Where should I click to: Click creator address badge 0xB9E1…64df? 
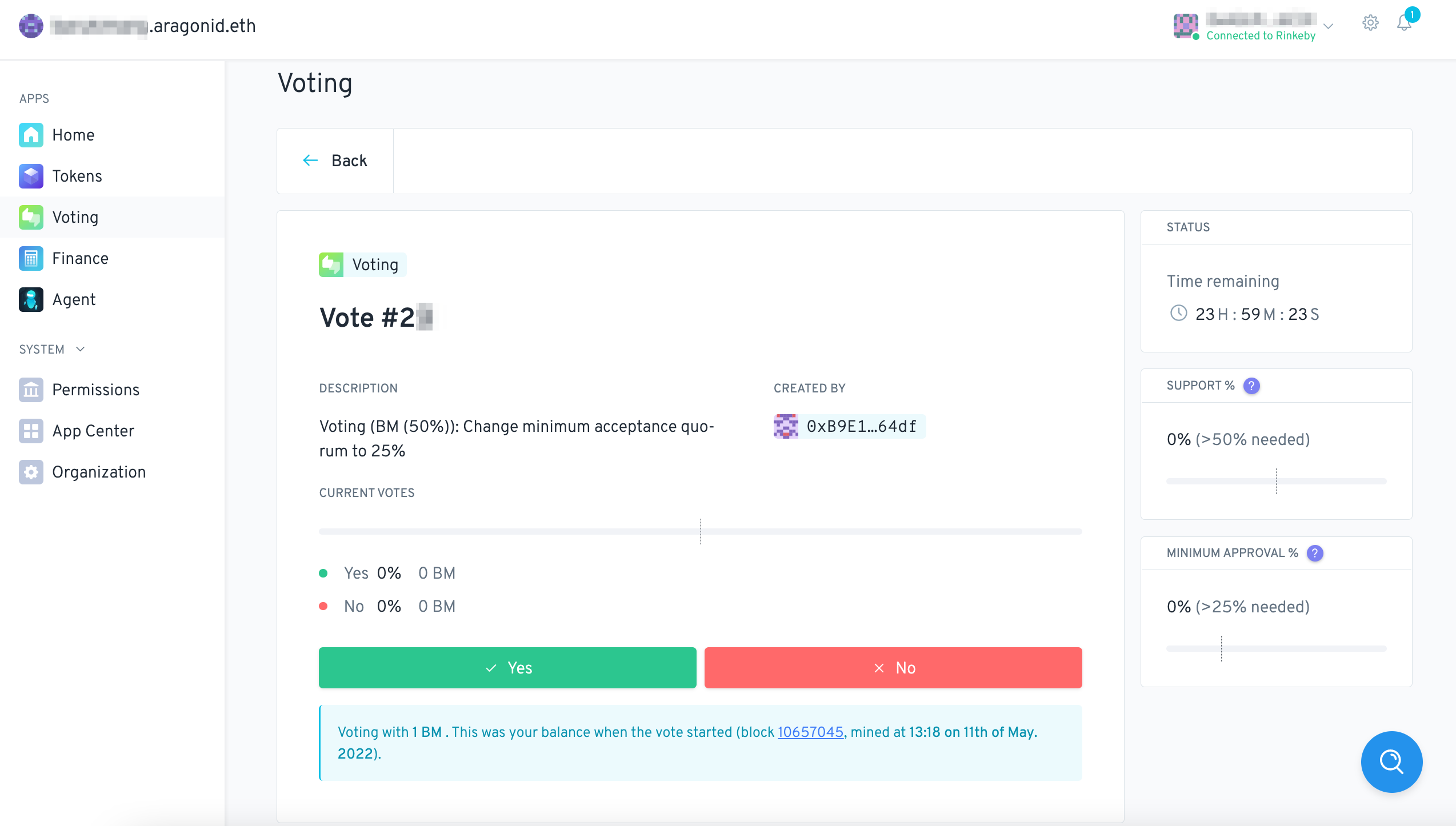tap(849, 426)
